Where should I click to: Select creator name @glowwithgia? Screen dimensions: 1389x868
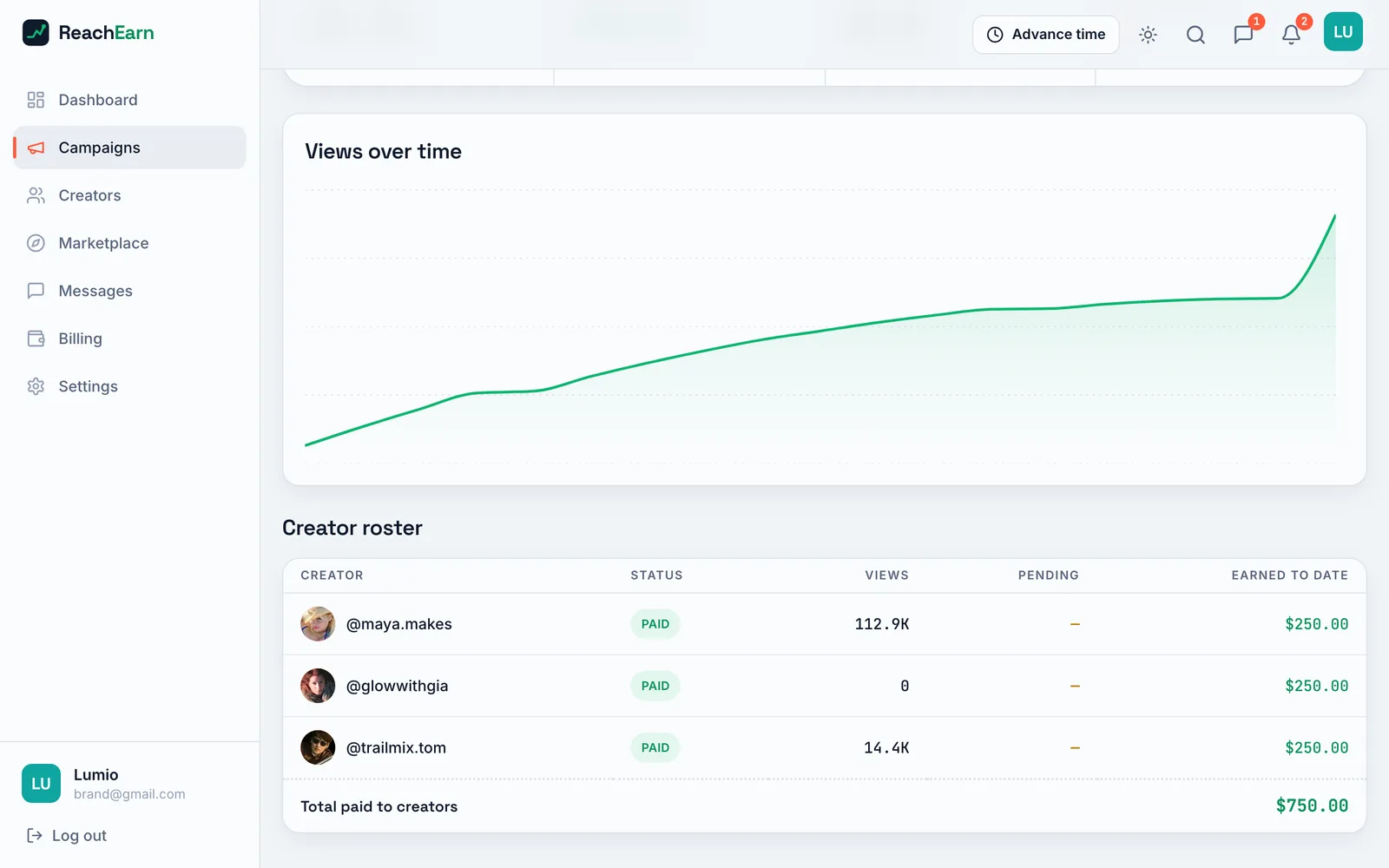point(398,686)
